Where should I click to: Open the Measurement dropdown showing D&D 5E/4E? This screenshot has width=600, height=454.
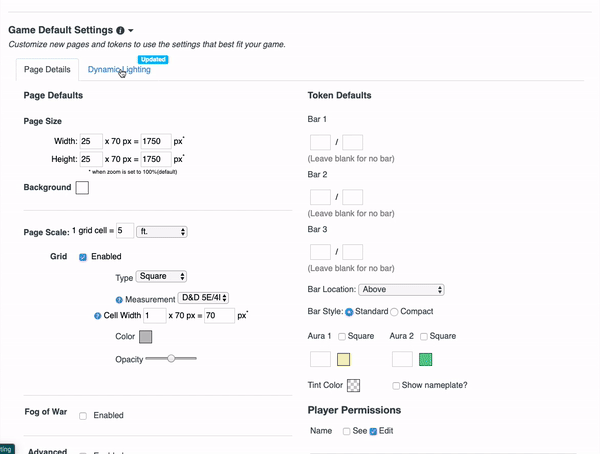(x=204, y=297)
